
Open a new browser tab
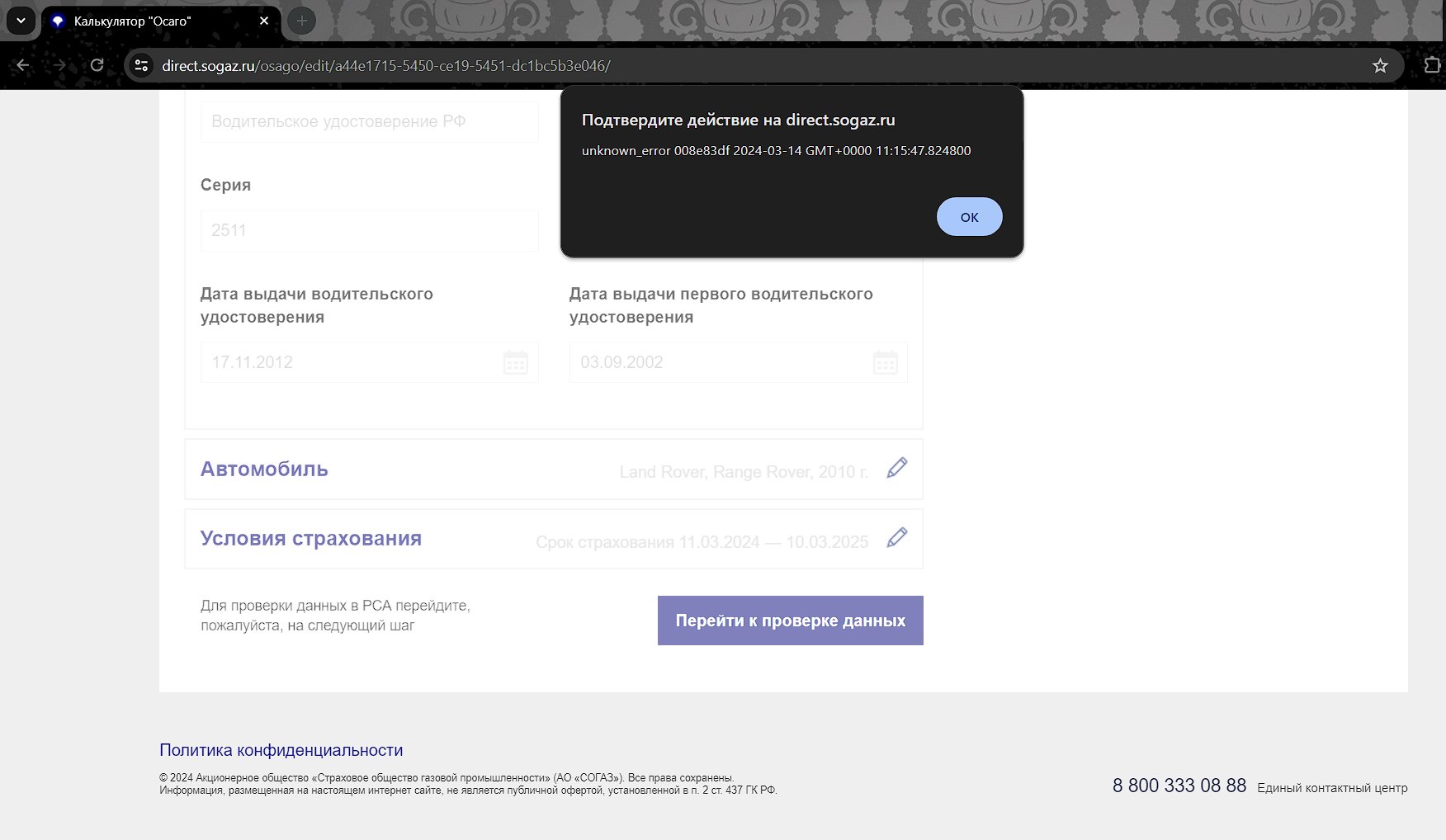(302, 21)
